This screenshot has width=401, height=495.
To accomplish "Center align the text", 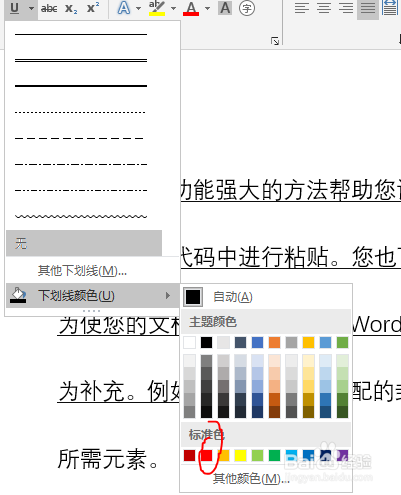I will (324, 8).
